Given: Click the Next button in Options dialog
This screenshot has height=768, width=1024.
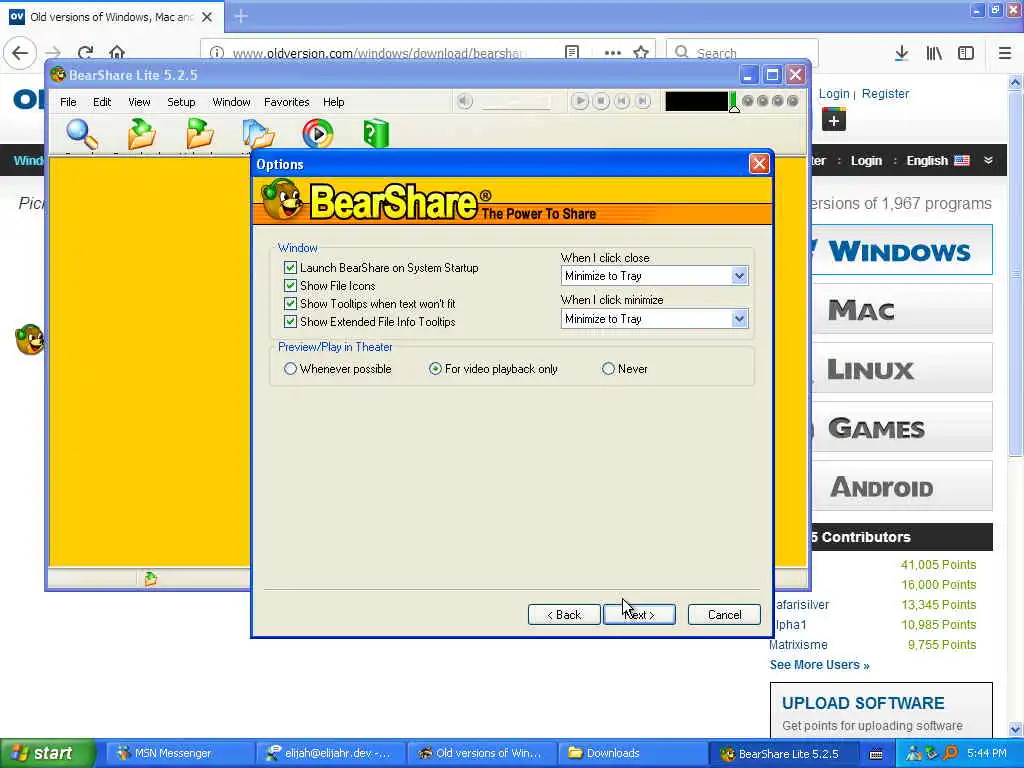Looking at the screenshot, I should 639,615.
